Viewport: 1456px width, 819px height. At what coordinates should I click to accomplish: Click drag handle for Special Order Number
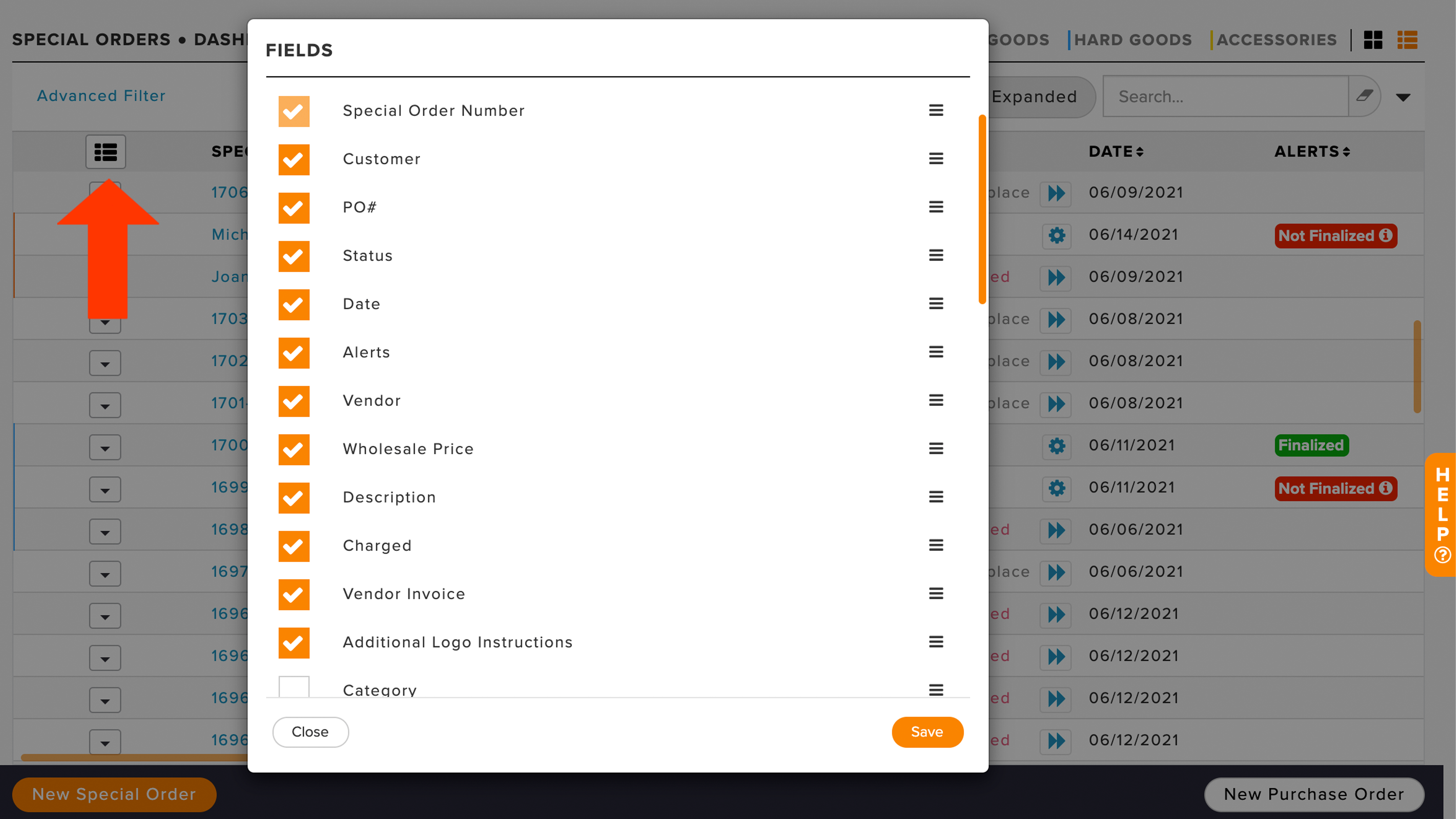click(936, 110)
